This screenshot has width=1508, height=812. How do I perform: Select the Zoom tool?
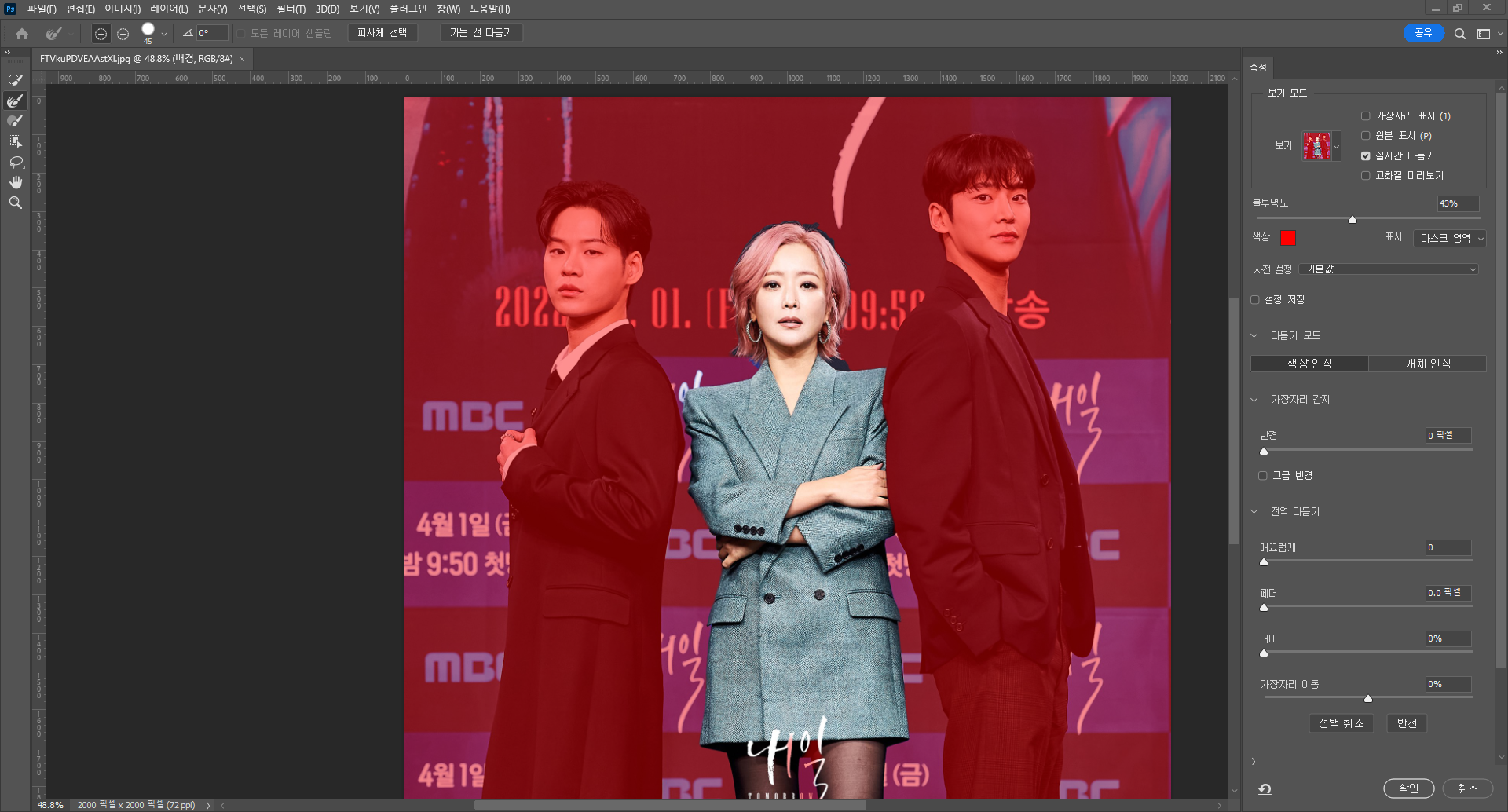point(16,203)
